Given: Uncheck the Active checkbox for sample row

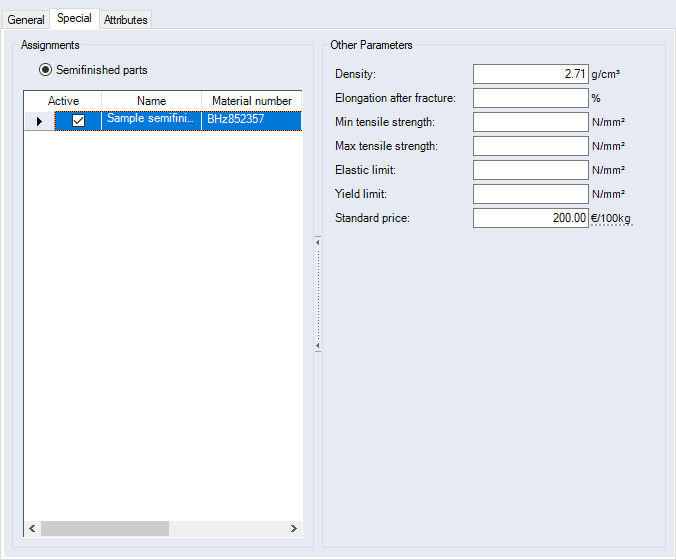Looking at the screenshot, I should pyautogui.click(x=78, y=121).
